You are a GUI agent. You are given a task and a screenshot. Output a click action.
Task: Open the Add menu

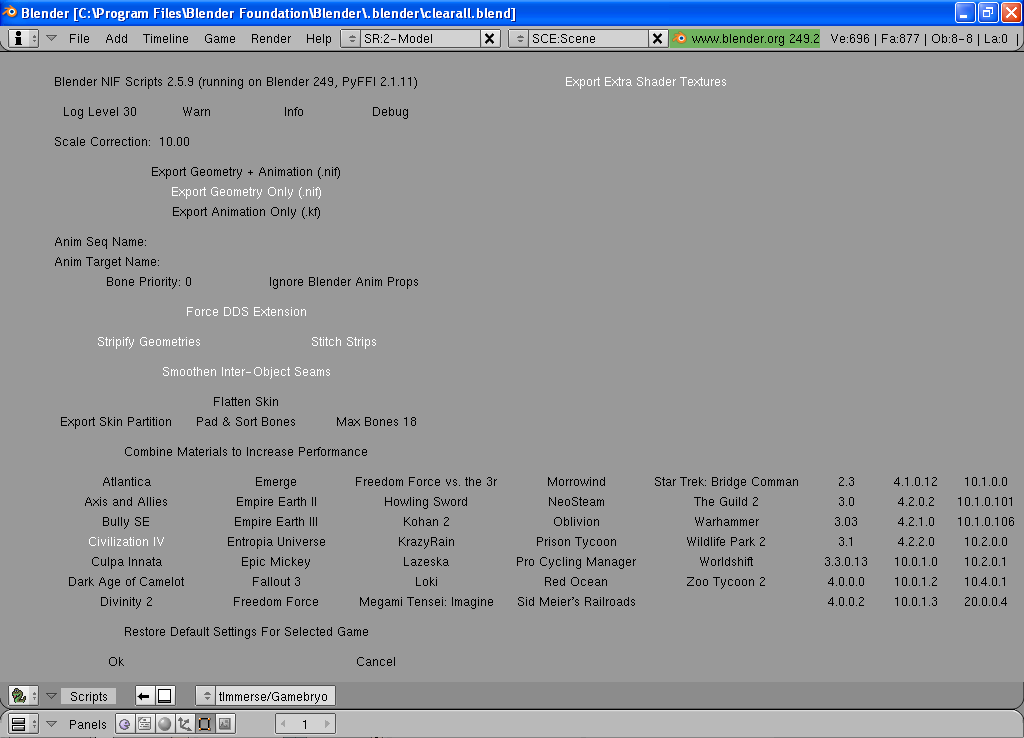point(116,39)
